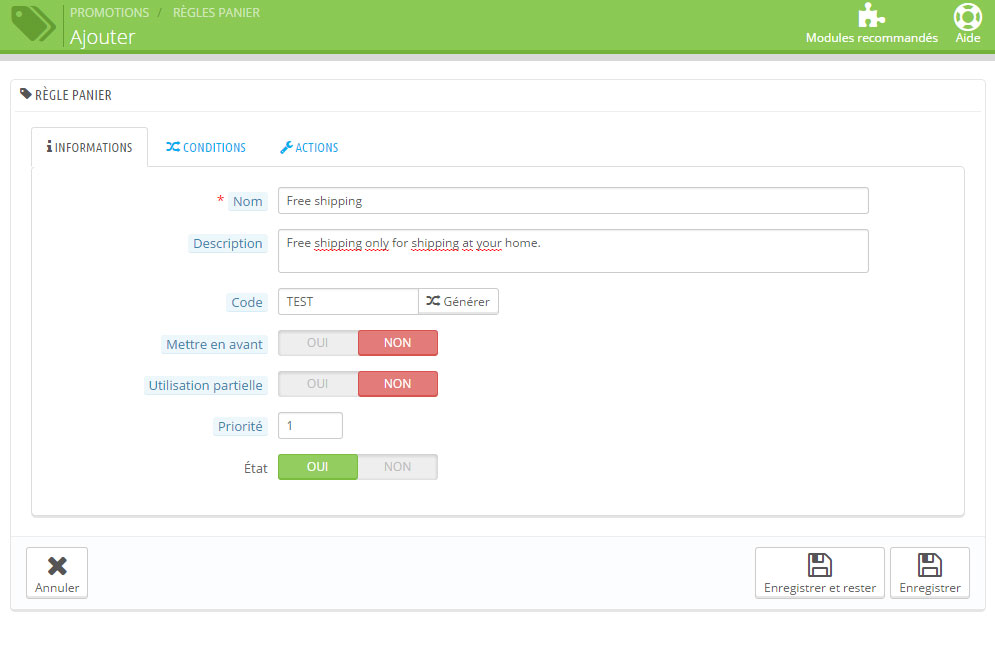The width and height of the screenshot is (995, 656).
Task: Set Utilisation partielle to NON
Action: point(398,384)
